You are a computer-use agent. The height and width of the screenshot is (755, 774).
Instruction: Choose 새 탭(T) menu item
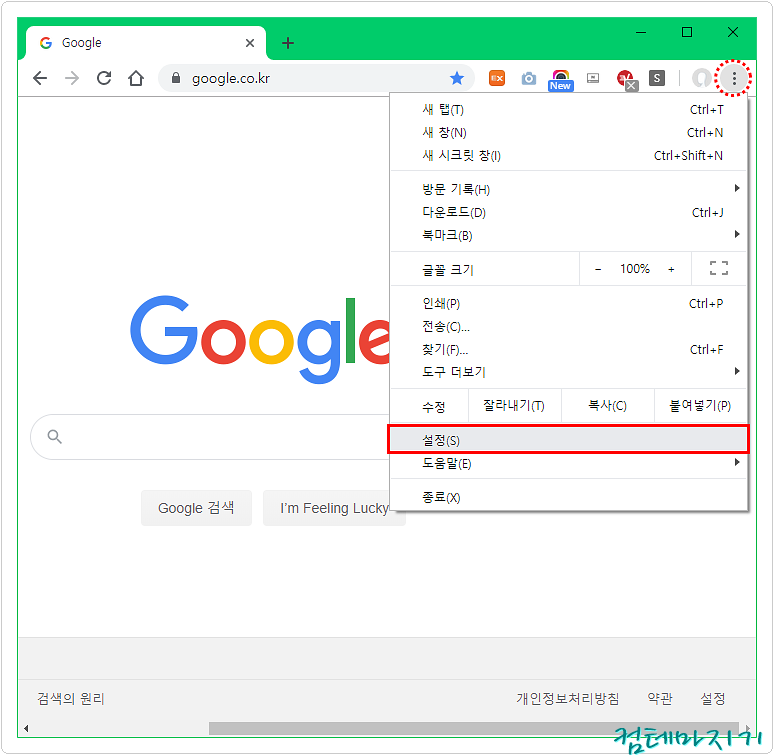point(568,110)
